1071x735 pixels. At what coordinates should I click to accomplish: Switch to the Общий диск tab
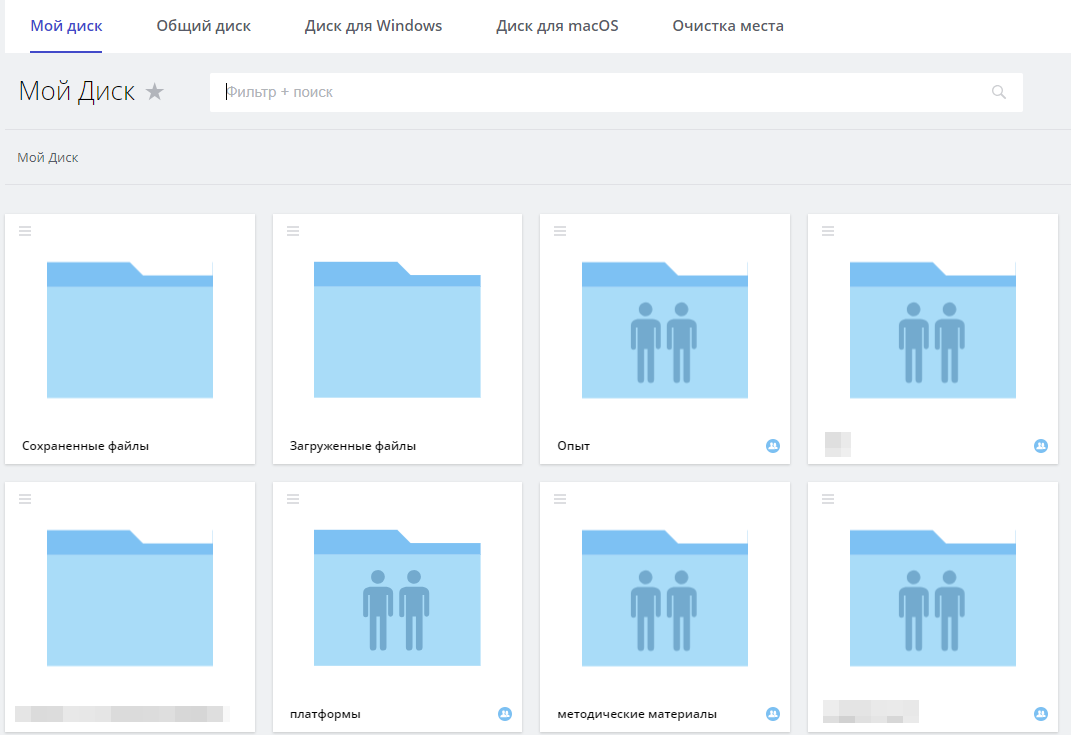(x=203, y=26)
